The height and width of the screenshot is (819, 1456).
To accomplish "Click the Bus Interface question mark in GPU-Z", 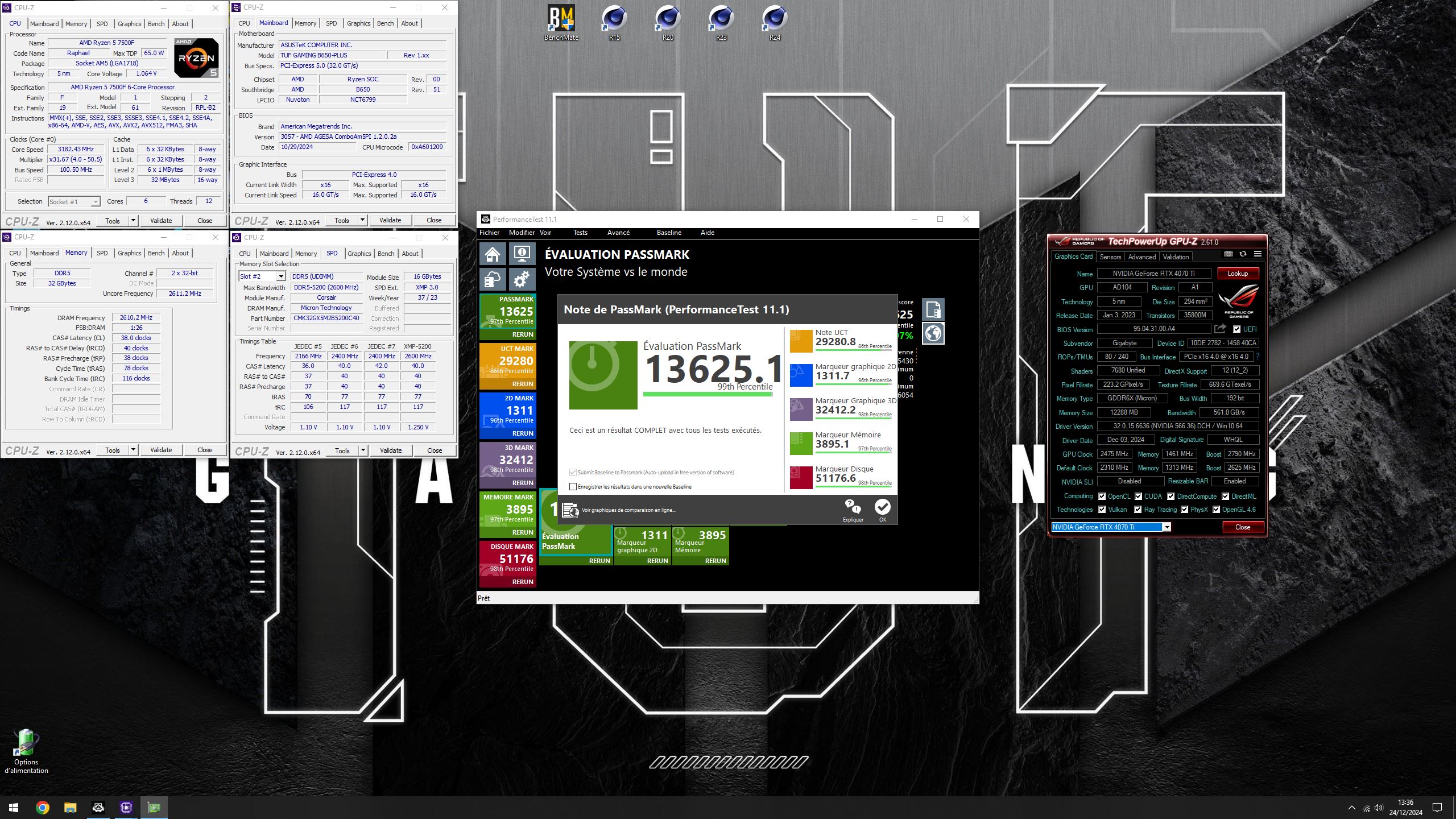I will (x=1258, y=357).
